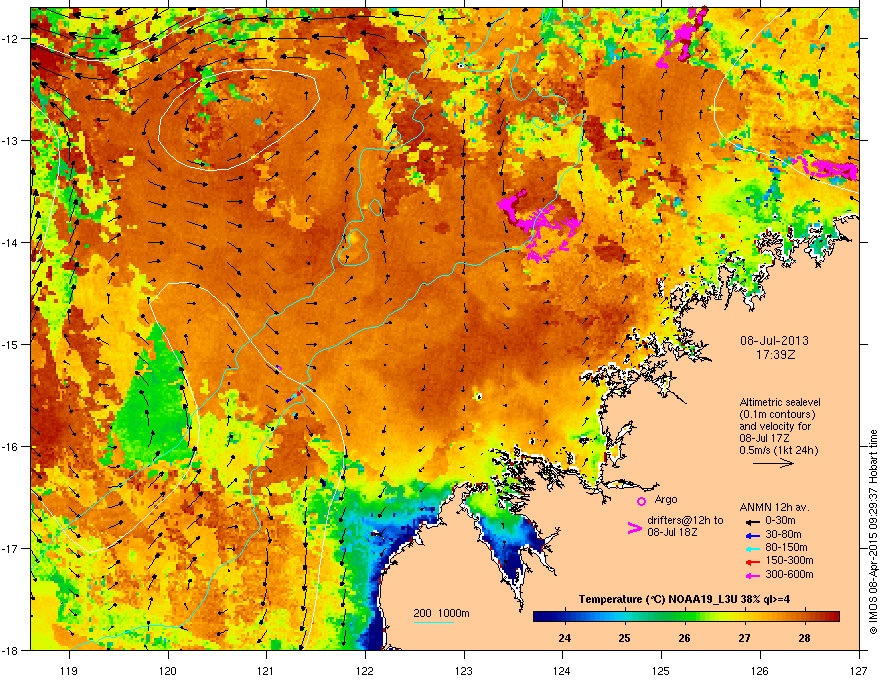Click latitude axis label -18
Screen dimensions: 880x680
tap(11, 650)
